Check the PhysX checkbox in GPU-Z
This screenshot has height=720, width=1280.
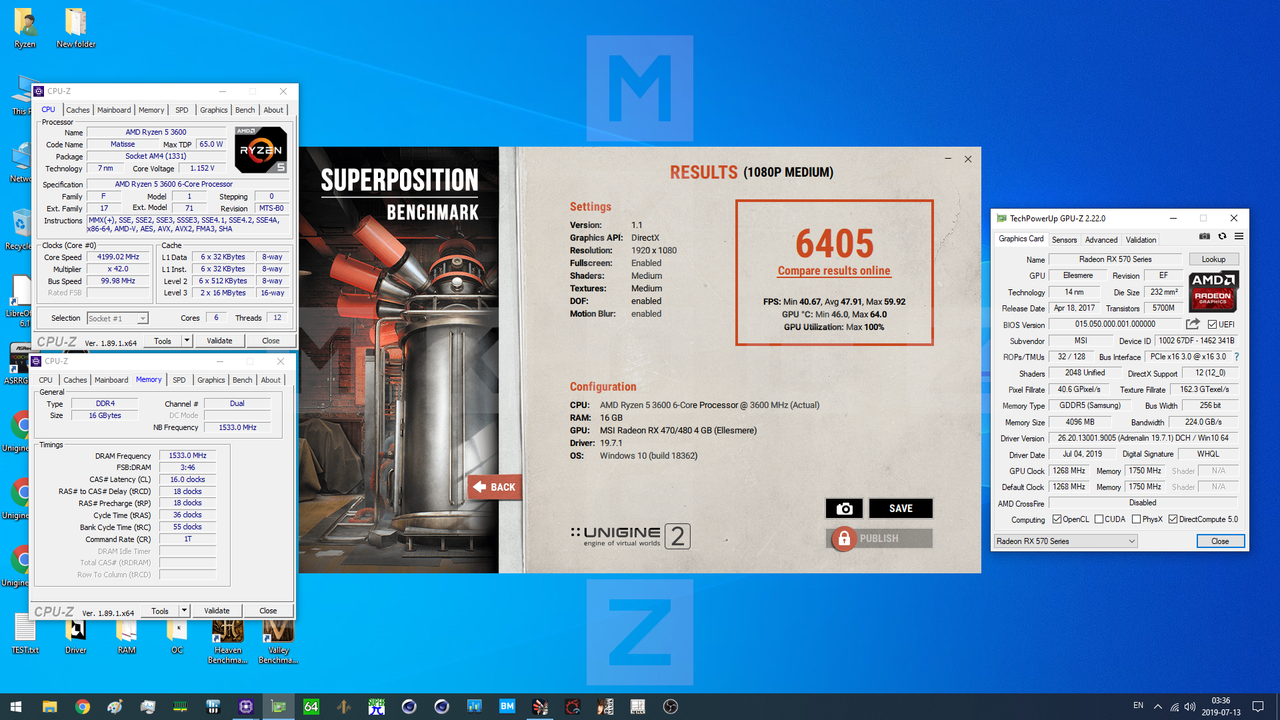point(1136,518)
